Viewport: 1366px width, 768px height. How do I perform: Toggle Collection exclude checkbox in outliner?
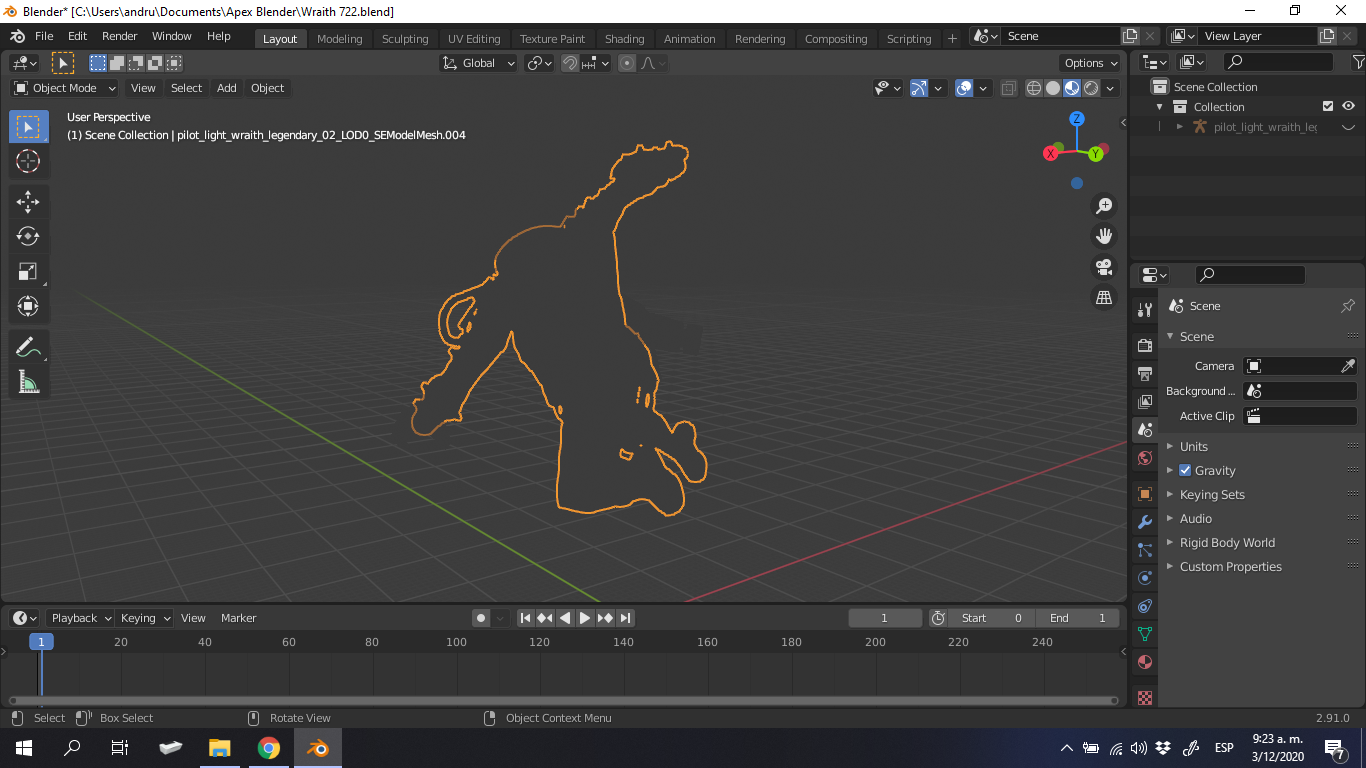pyautogui.click(x=1328, y=107)
